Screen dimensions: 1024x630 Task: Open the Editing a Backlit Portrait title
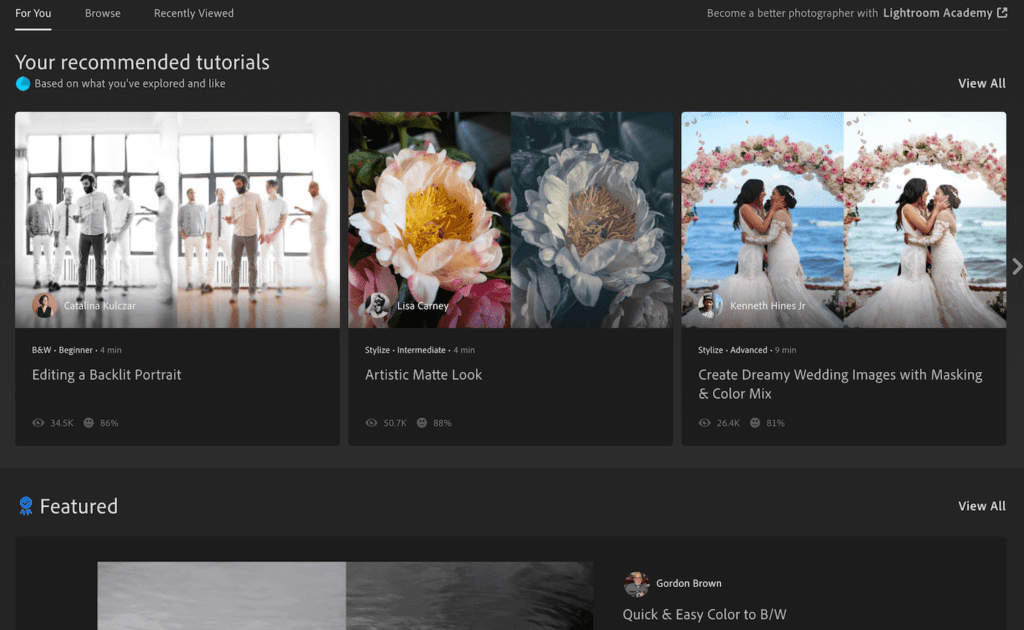(107, 375)
